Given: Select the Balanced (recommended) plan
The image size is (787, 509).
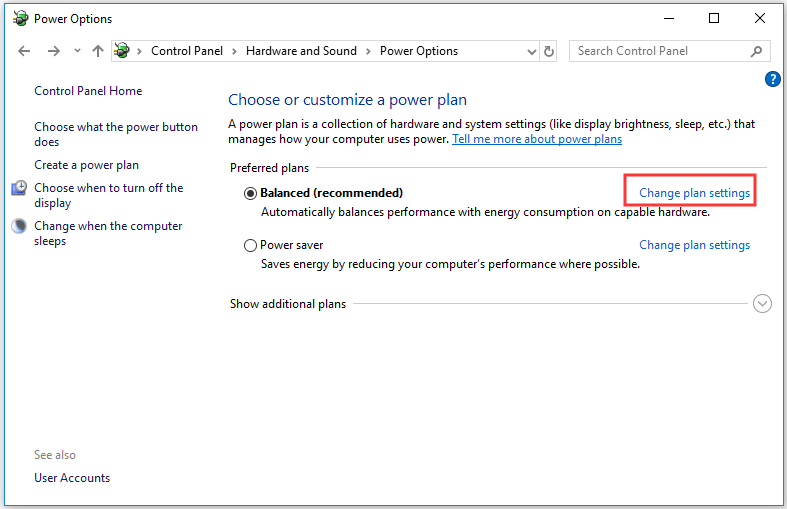Looking at the screenshot, I should tap(250, 193).
